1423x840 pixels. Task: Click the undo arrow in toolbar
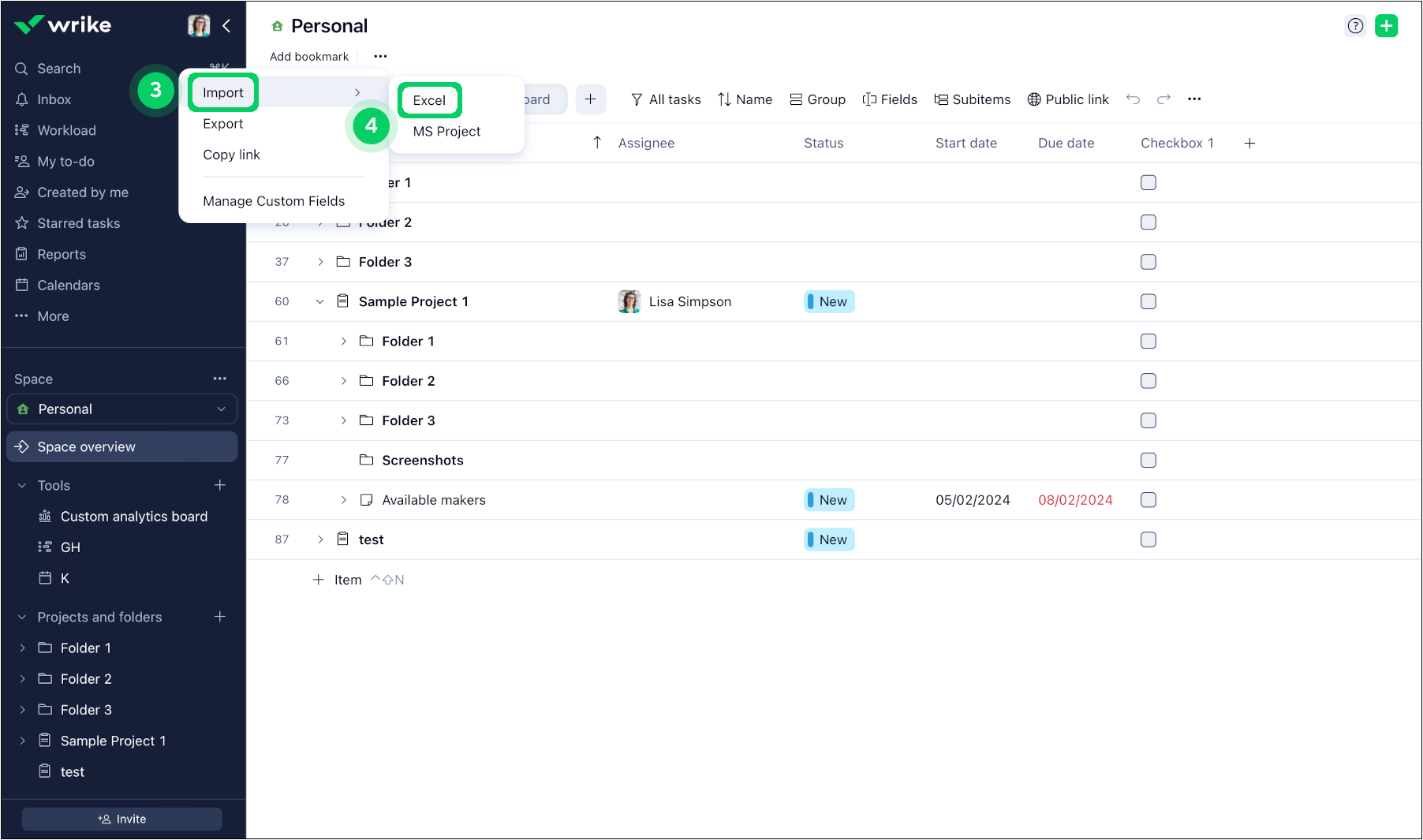pos(1133,99)
